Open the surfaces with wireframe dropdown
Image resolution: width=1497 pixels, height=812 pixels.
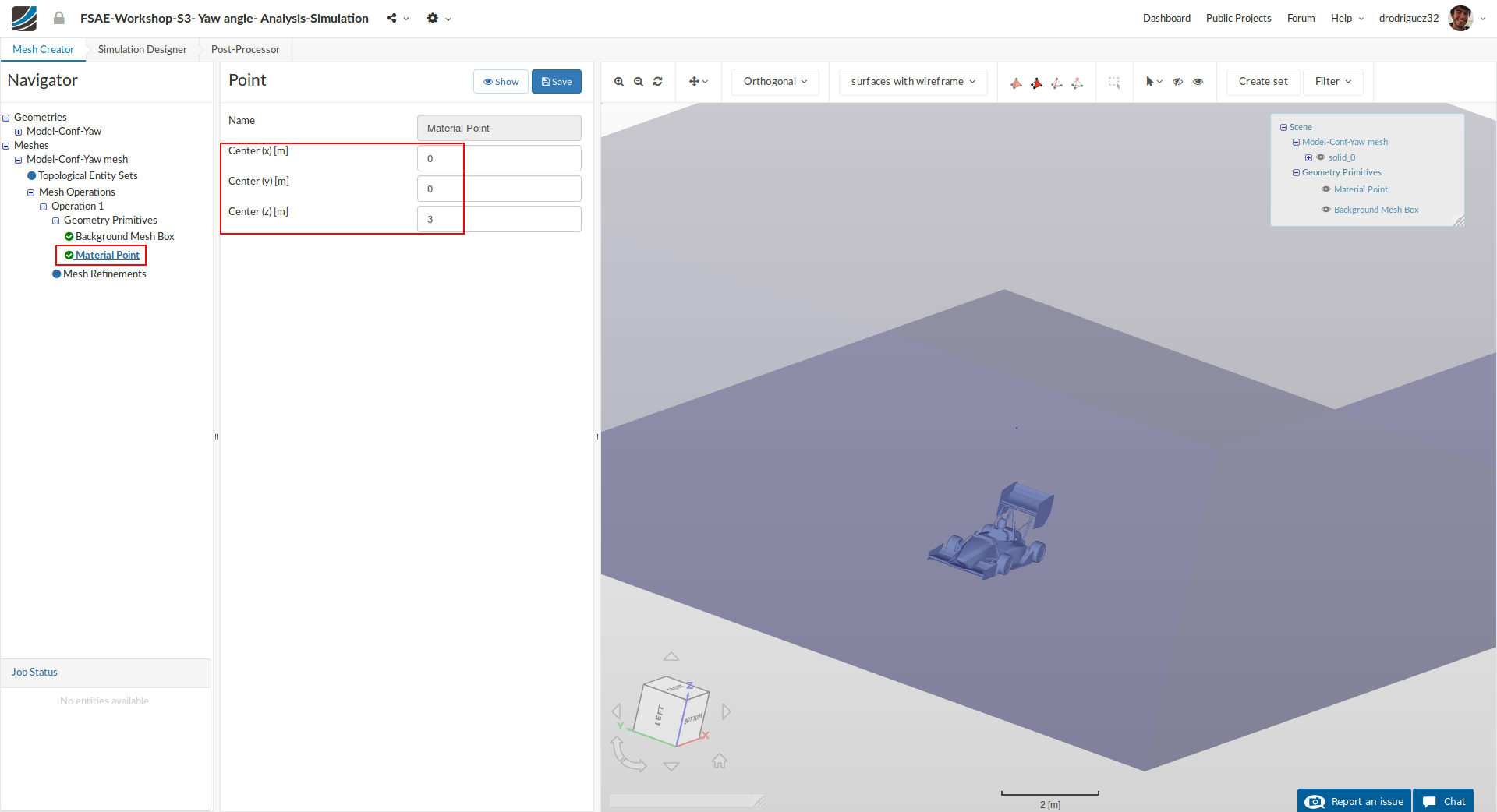[x=913, y=82]
